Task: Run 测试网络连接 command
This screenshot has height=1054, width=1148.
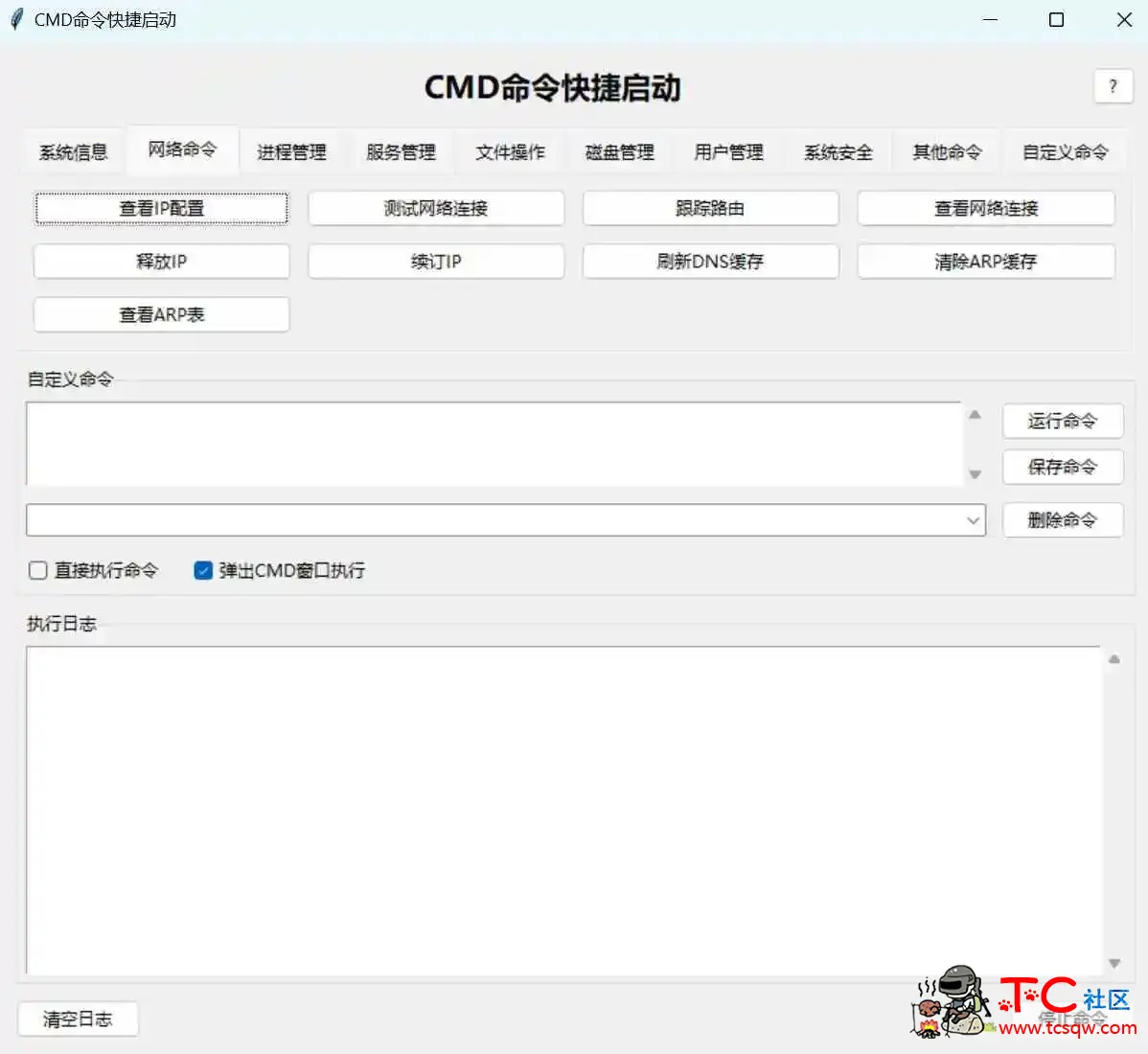Action: pos(436,208)
